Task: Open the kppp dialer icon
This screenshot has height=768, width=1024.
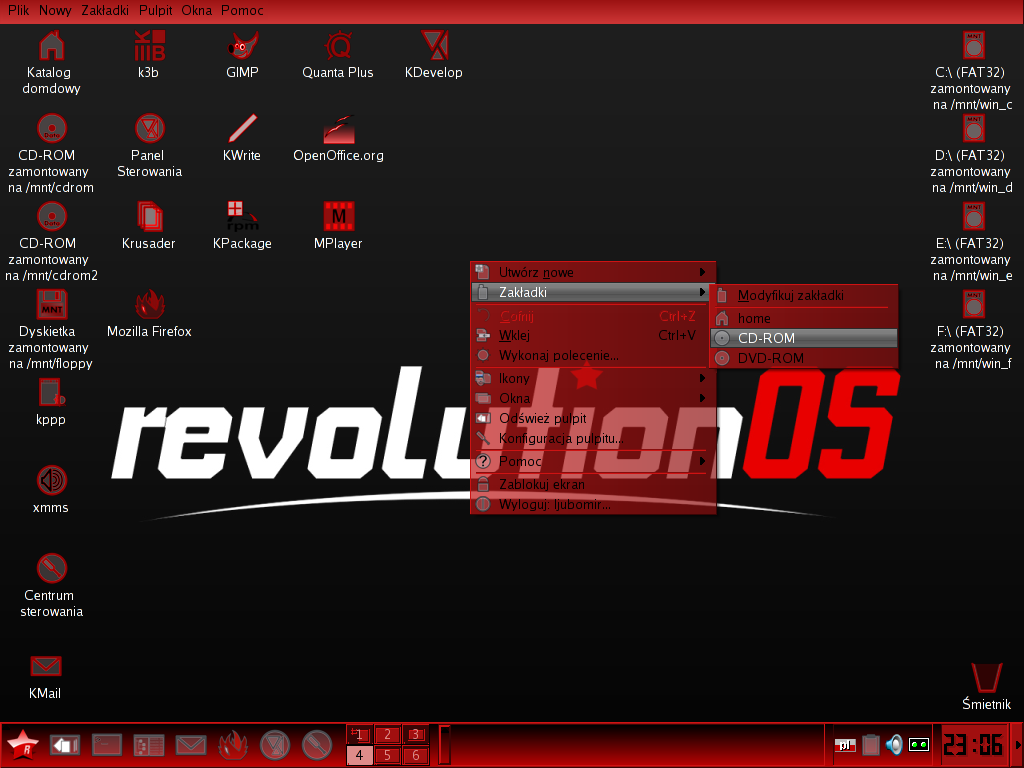Action: click(x=52, y=393)
